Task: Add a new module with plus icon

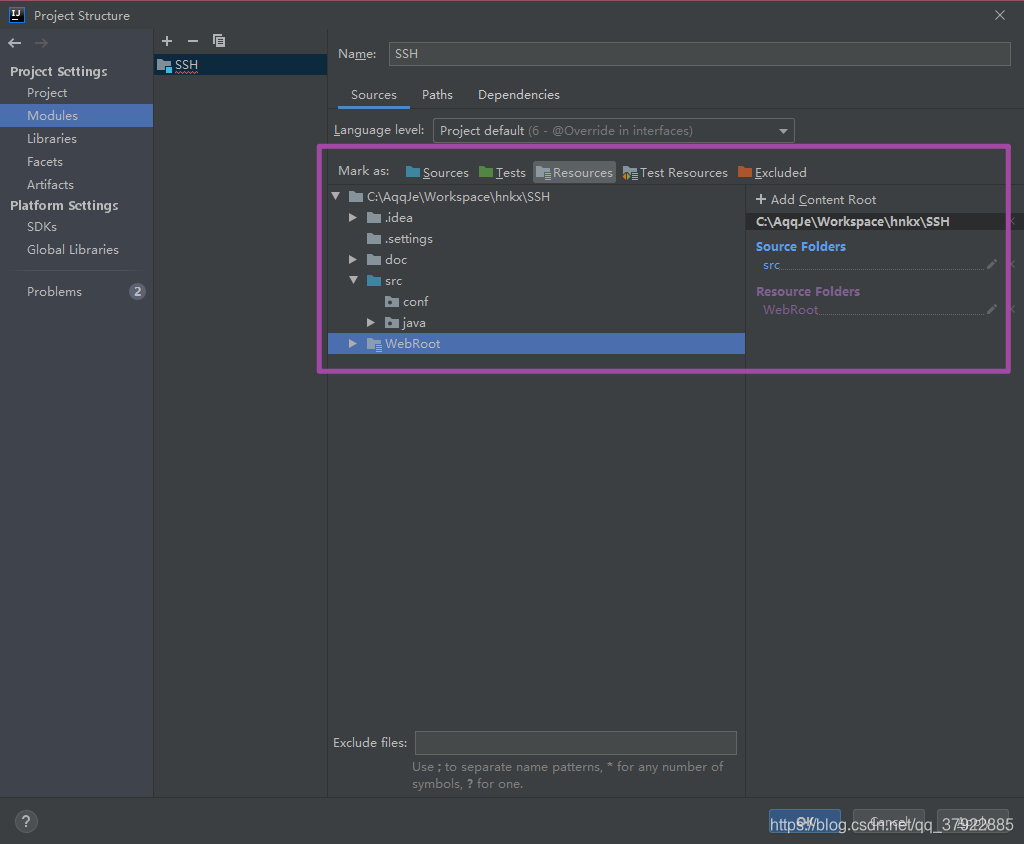Action: (167, 41)
